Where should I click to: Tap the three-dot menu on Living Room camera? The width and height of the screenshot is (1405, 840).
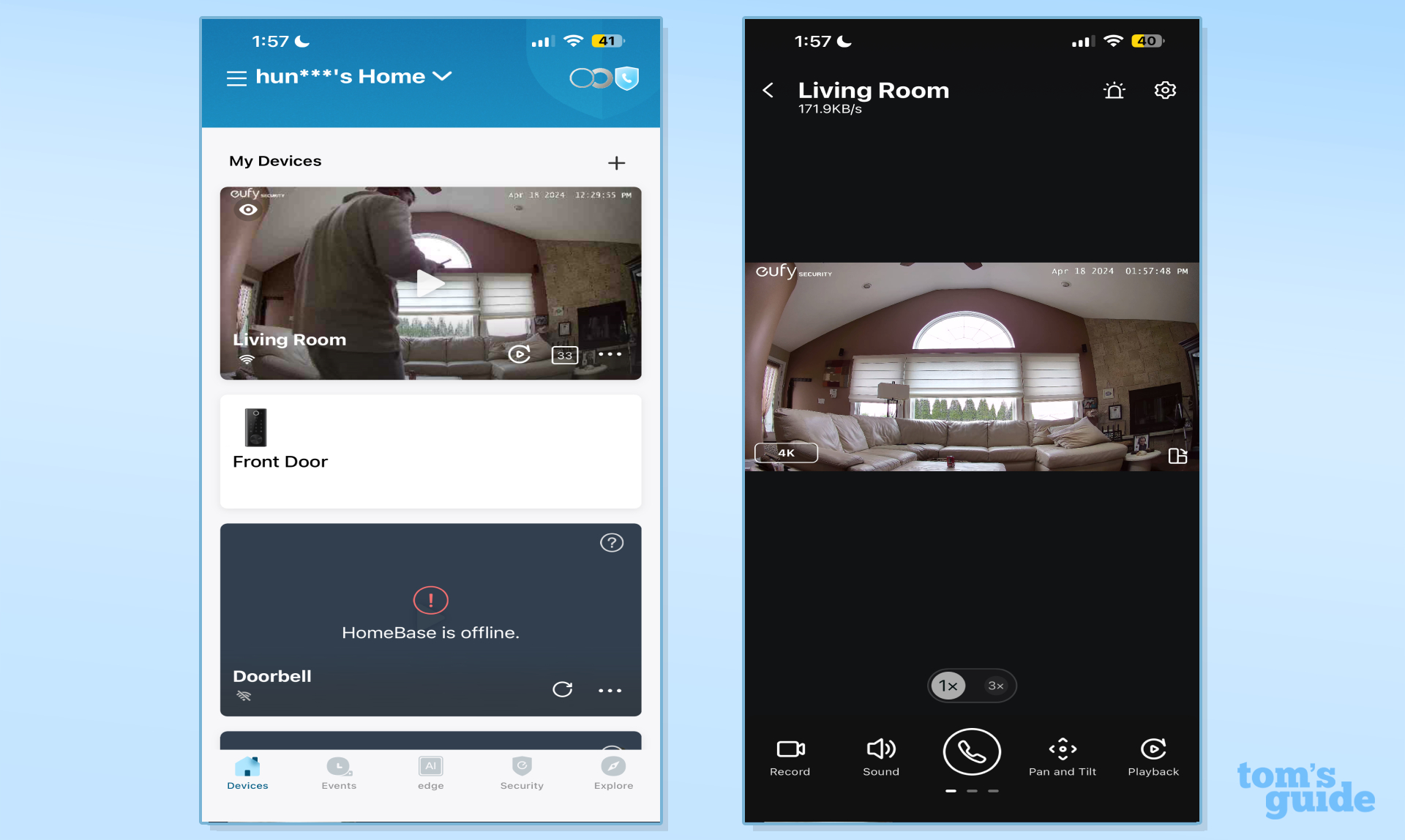coord(609,355)
